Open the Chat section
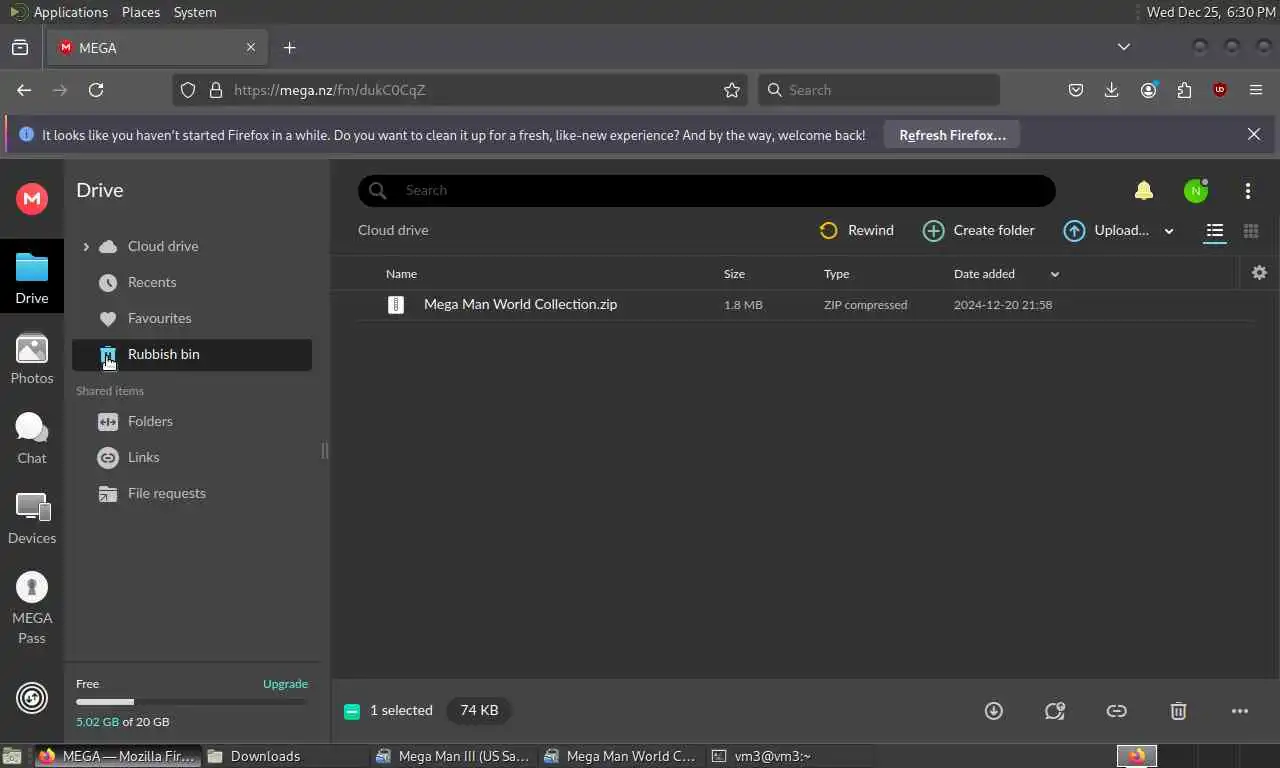Screen dimensions: 1280x768 pos(32,439)
